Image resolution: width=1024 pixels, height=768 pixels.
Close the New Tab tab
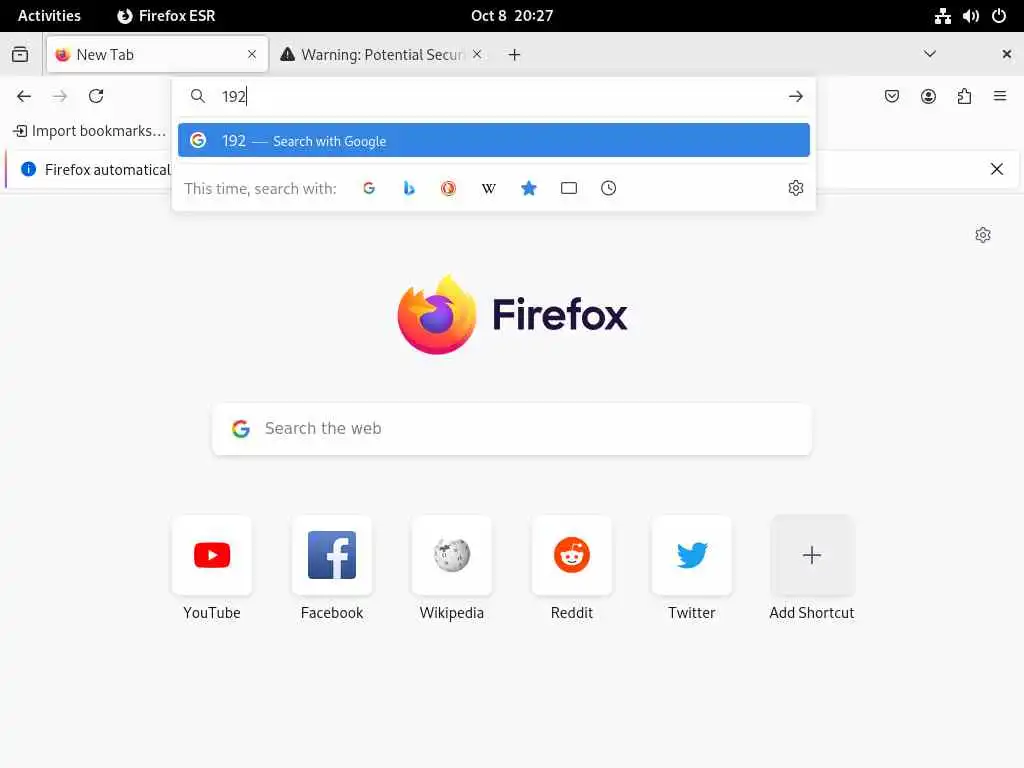coord(252,54)
